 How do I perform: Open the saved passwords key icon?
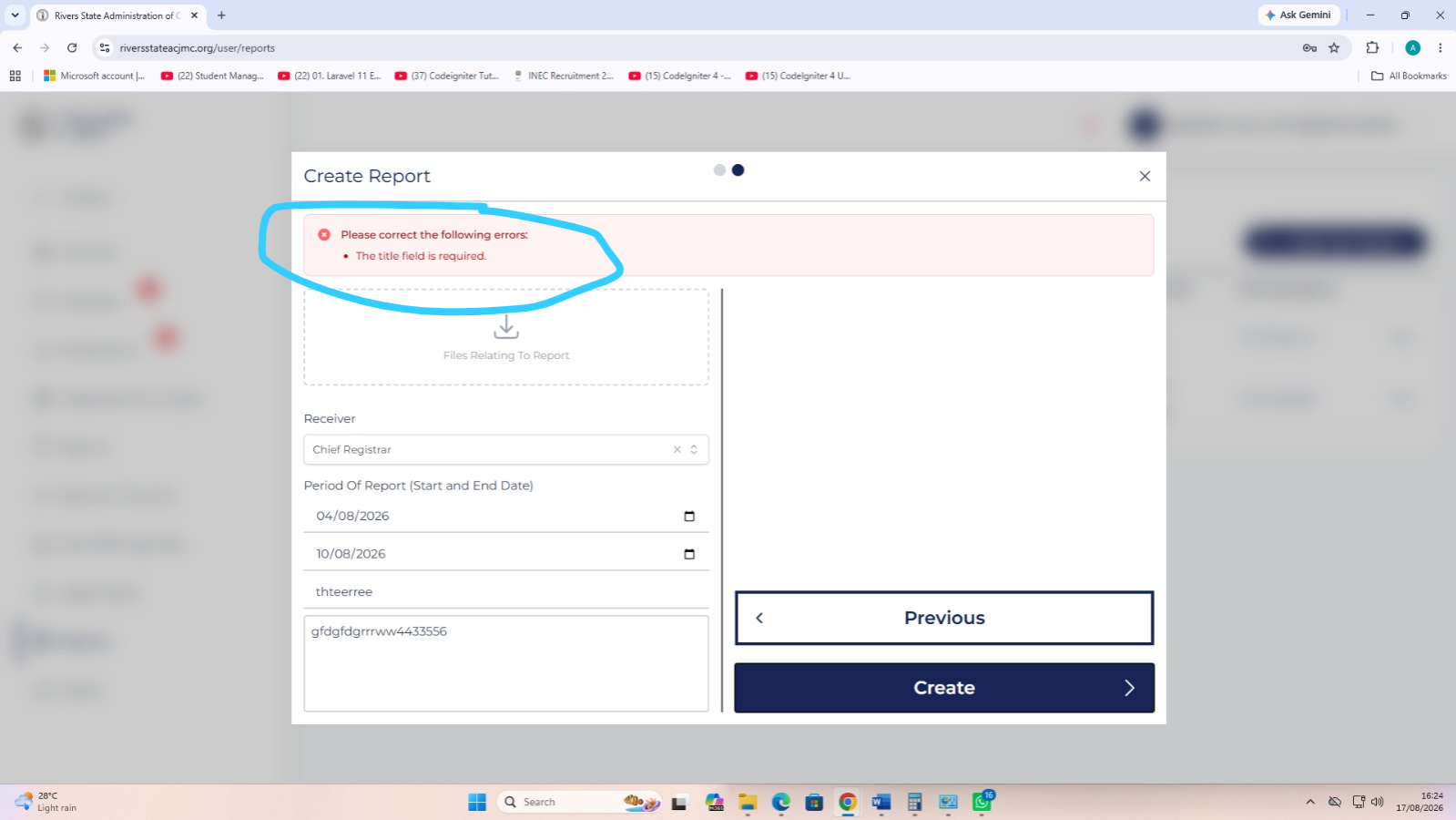point(1309,48)
